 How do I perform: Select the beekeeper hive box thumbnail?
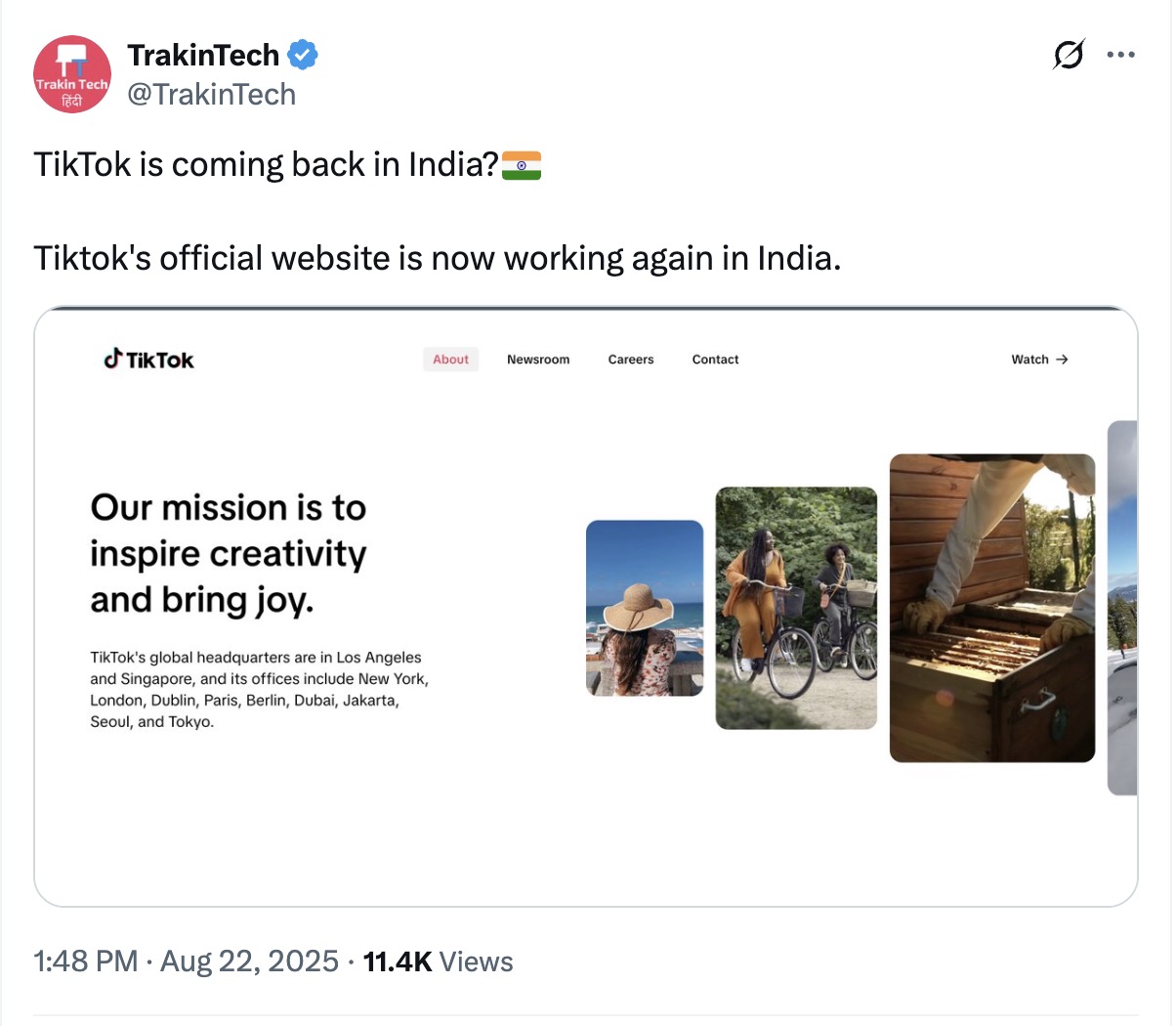tap(991, 608)
